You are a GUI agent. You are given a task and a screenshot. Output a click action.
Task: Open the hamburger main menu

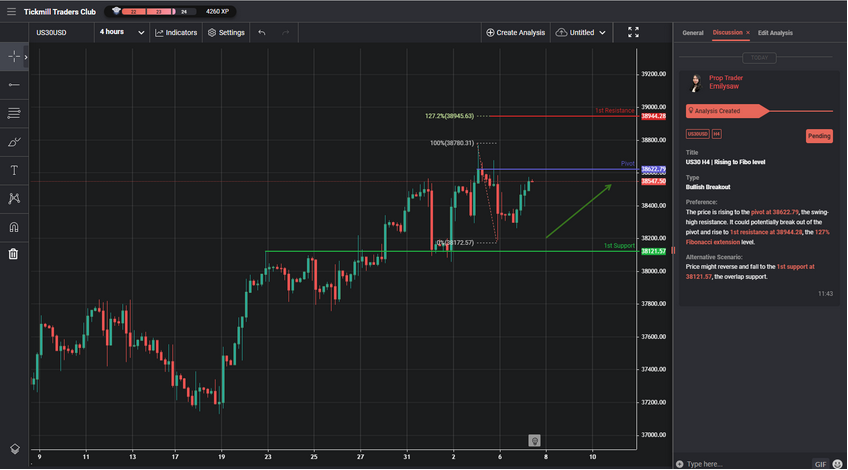[11, 11]
